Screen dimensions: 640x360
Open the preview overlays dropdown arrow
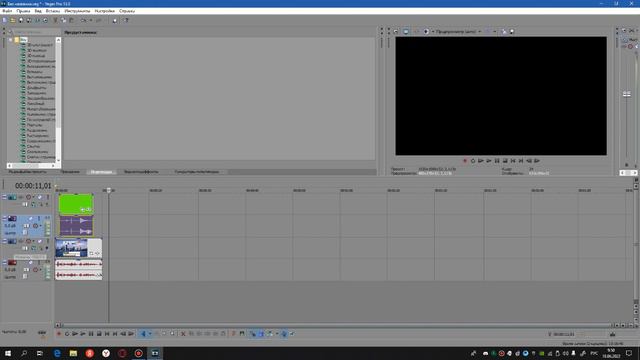pyautogui.click(x=495, y=31)
